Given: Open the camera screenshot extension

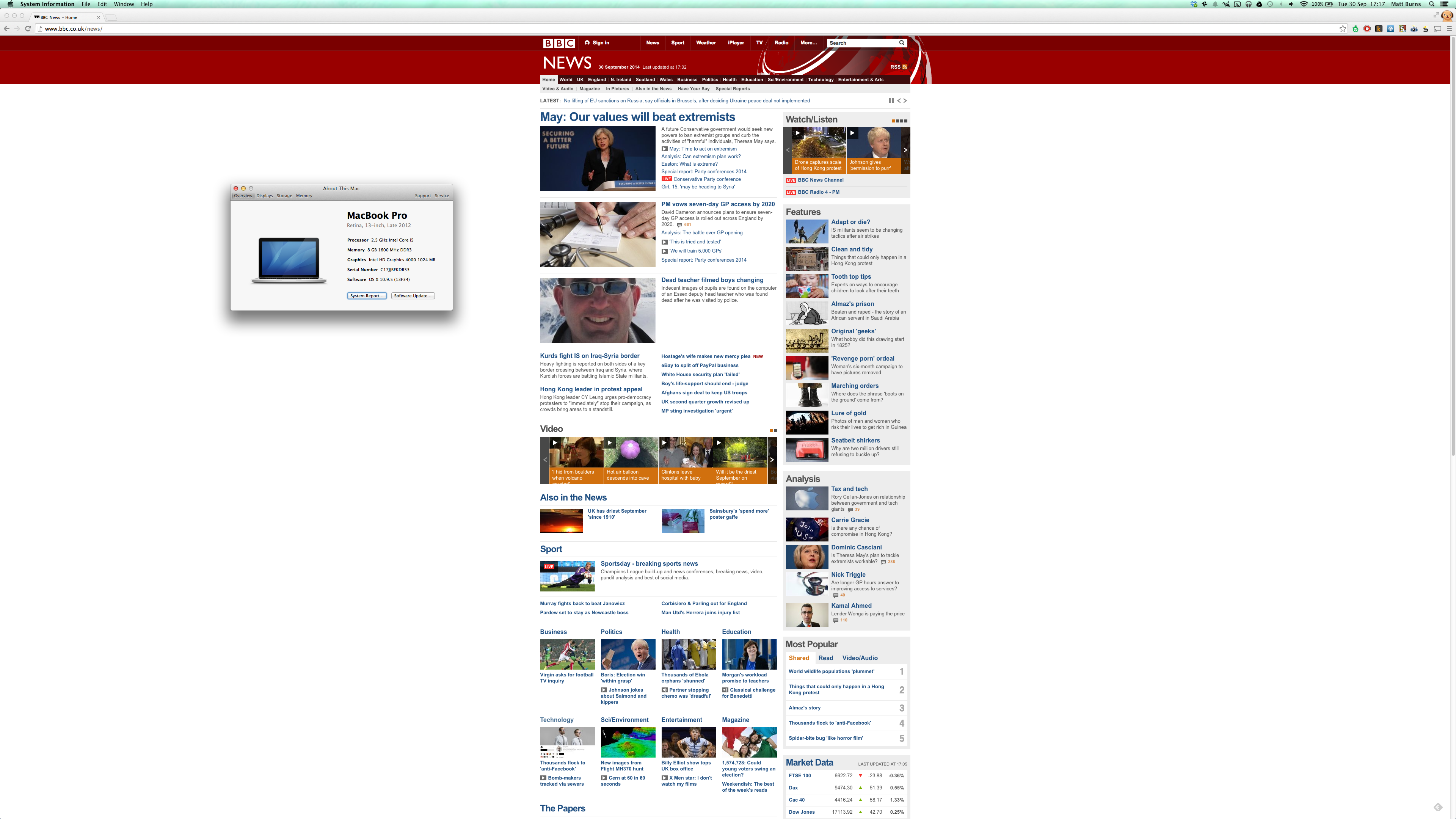Looking at the screenshot, I should point(1414,29).
